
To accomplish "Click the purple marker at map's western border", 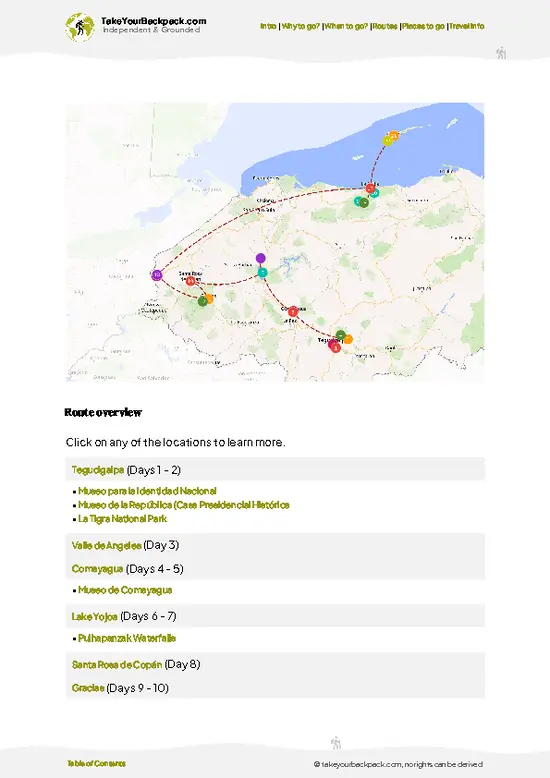I will tap(157, 275).
